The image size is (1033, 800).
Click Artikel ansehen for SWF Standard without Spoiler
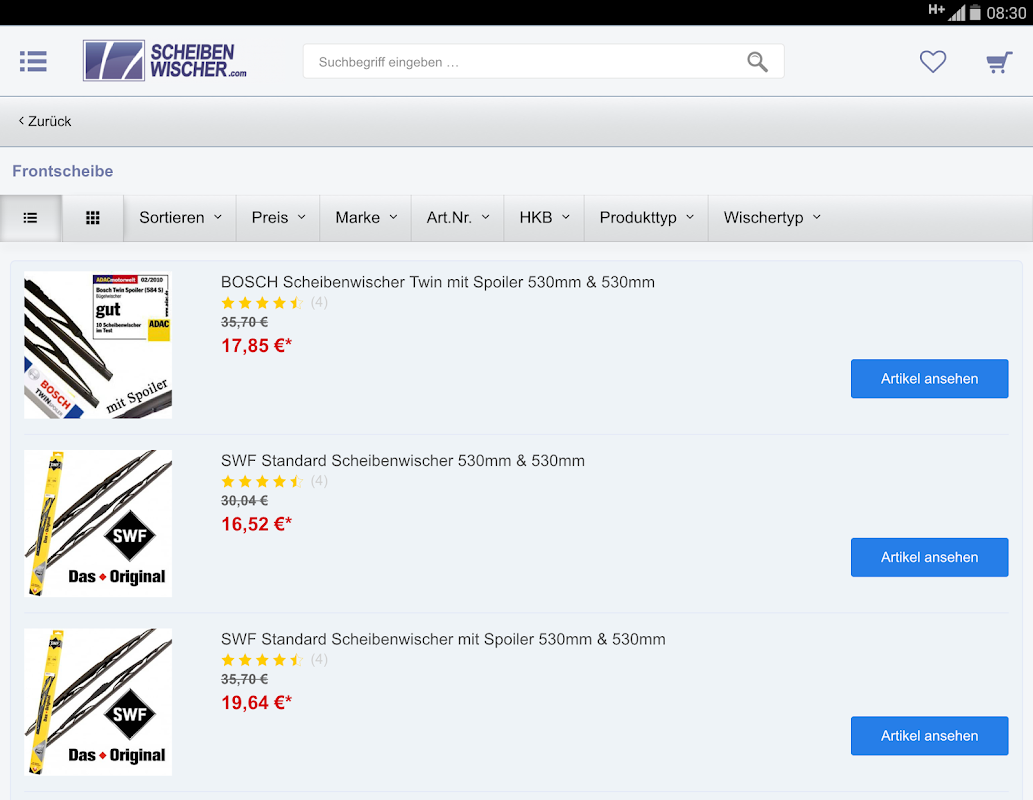[929, 557]
